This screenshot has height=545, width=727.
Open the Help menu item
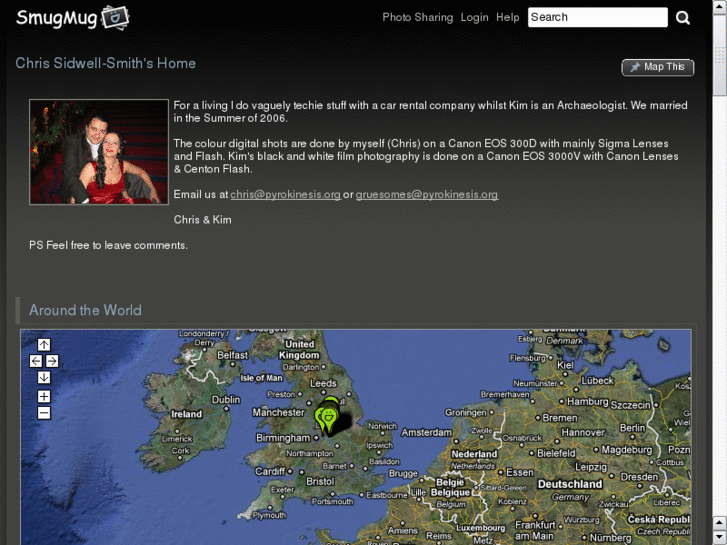pos(508,17)
